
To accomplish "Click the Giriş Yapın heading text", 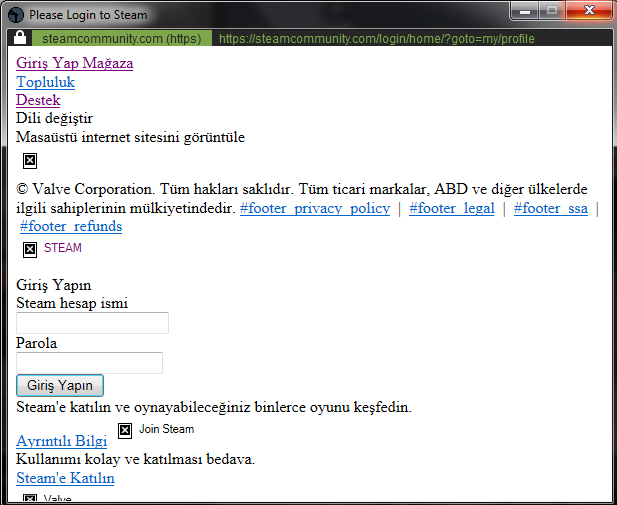I will [x=54, y=285].
